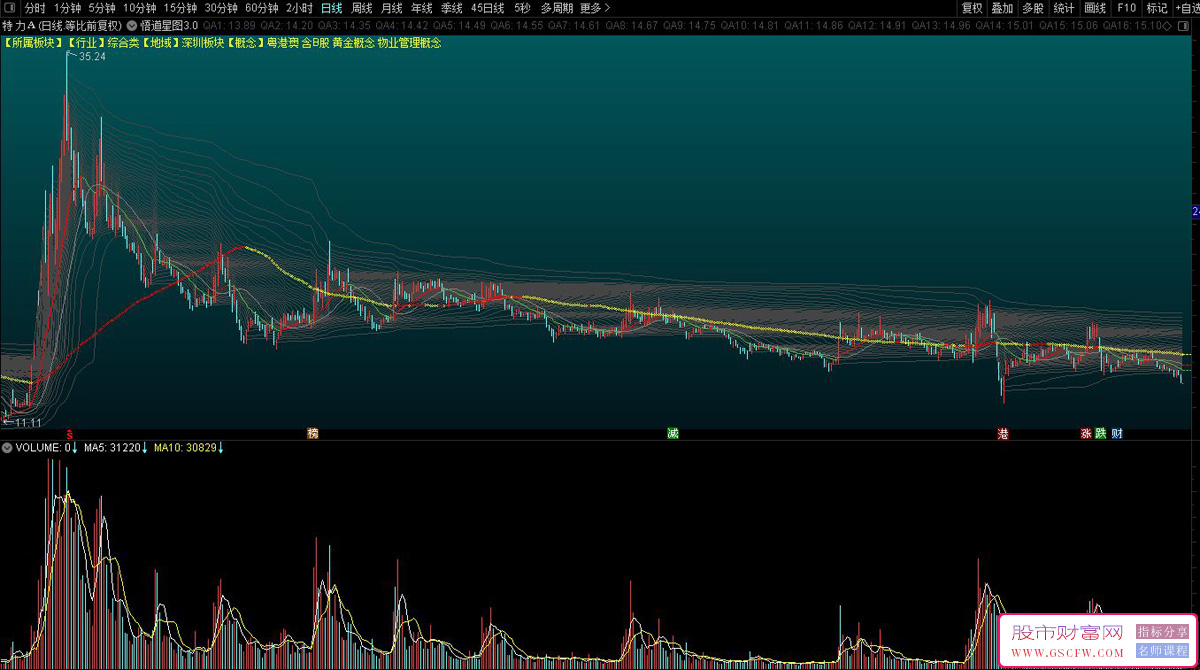Open the F10 company info

click(x=1126, y=8)
